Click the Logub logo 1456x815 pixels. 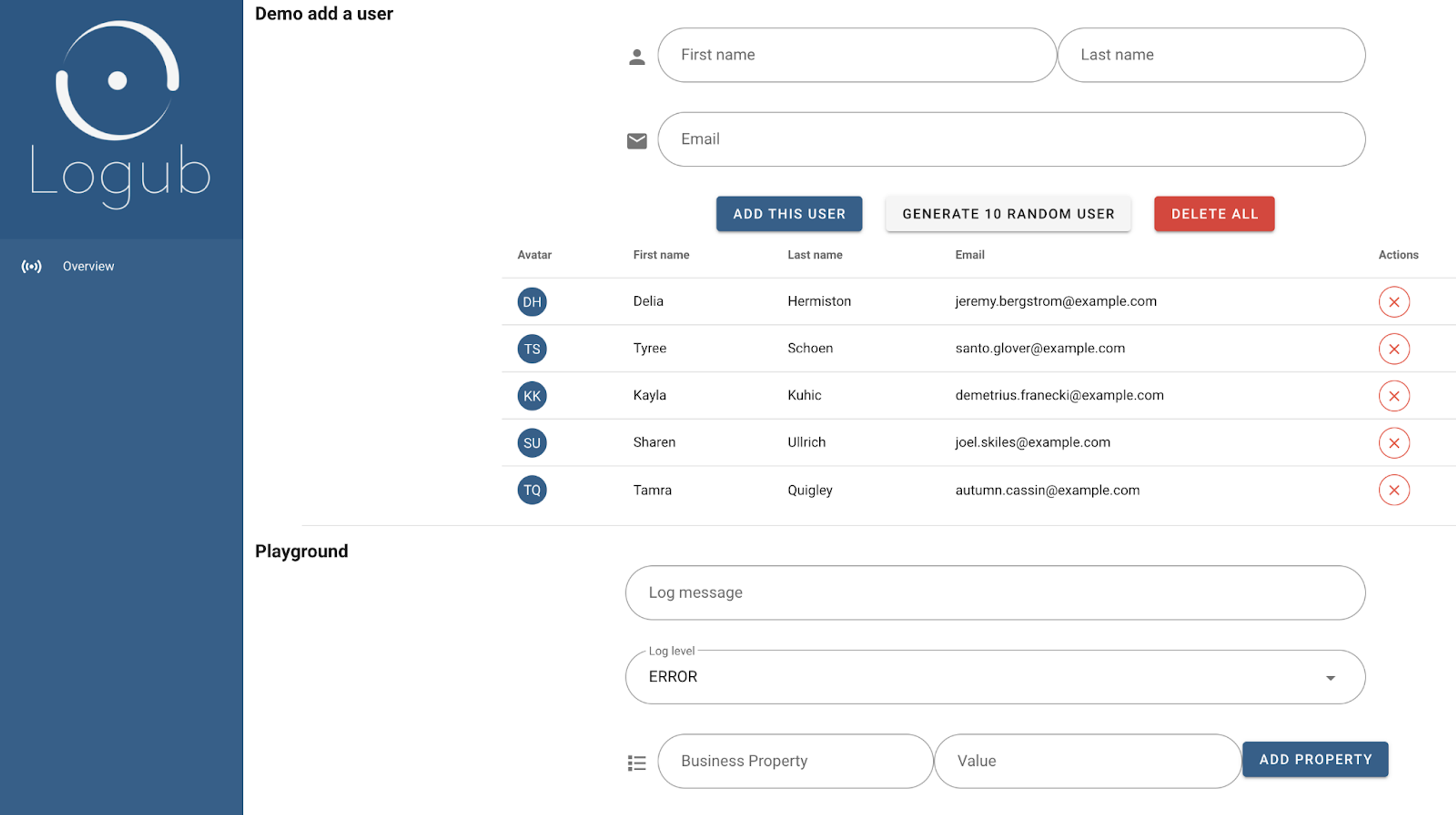[x=120, y=113]
